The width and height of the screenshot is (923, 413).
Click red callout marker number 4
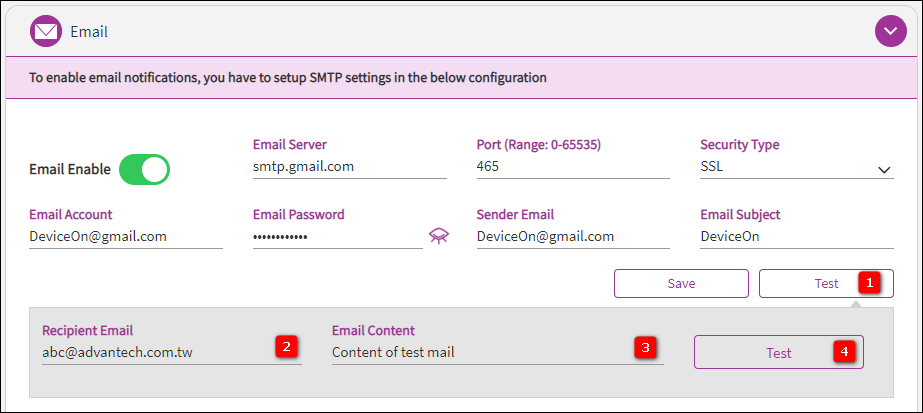point(845,352)
